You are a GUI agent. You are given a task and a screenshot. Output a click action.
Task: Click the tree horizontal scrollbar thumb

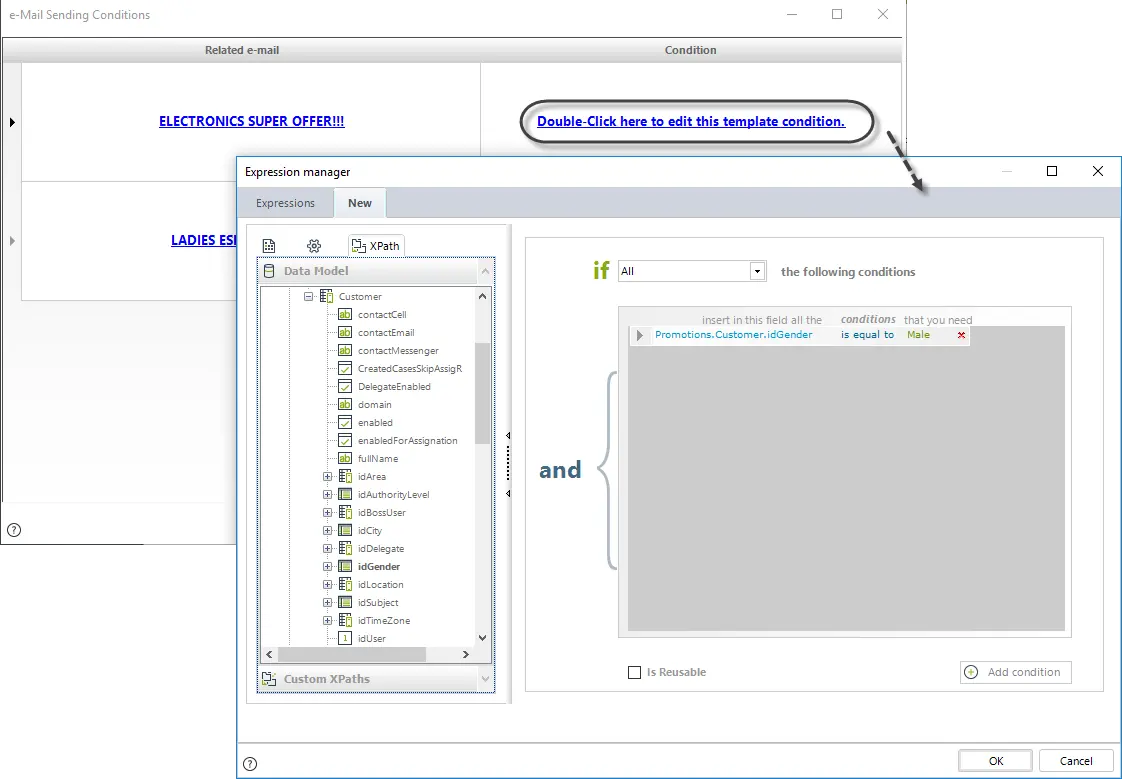pos(351,655)
